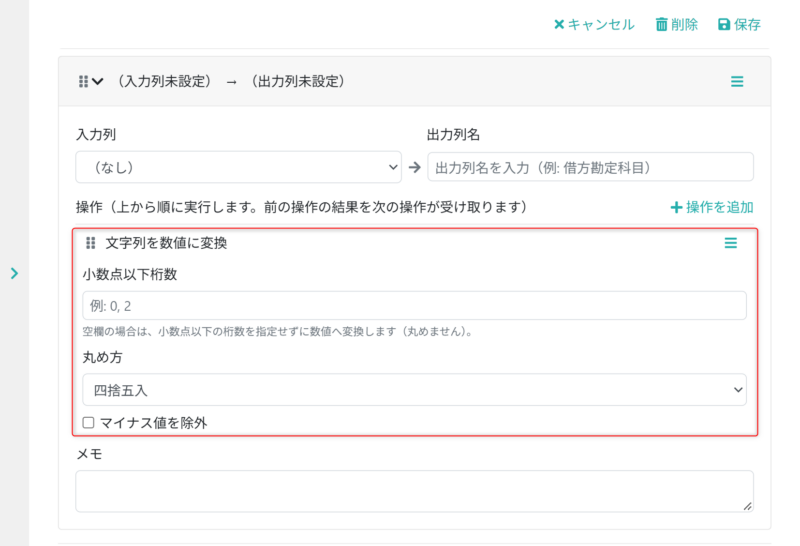Open the hamburger menu of 文字列を数値に変換
Image resolution: width=800 pixels, height=546 pixels.
(731, 243)
